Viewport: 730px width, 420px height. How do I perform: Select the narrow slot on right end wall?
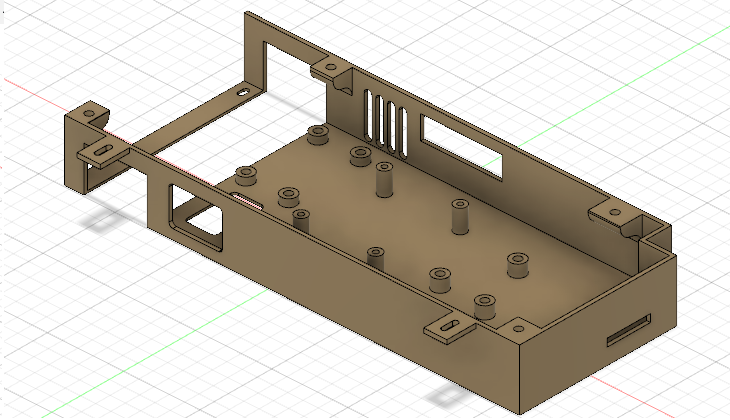pyautogui.click(x=629, y=330)
